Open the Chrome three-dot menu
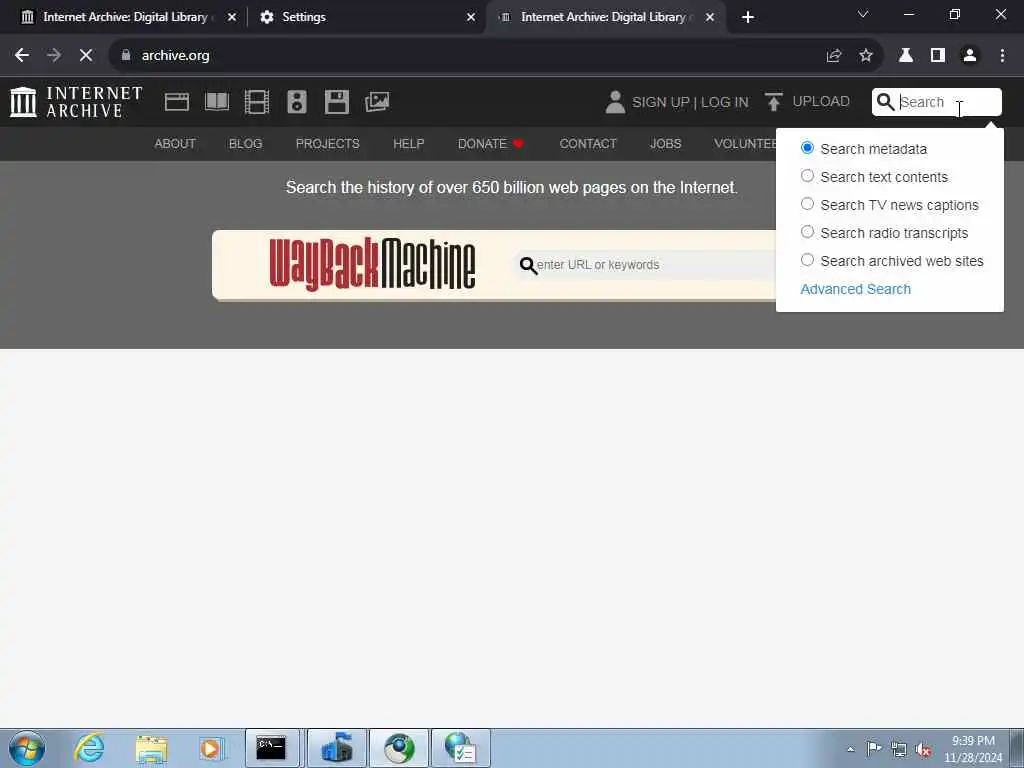This screenshot has width=1024, height=768. point(1002,56)
